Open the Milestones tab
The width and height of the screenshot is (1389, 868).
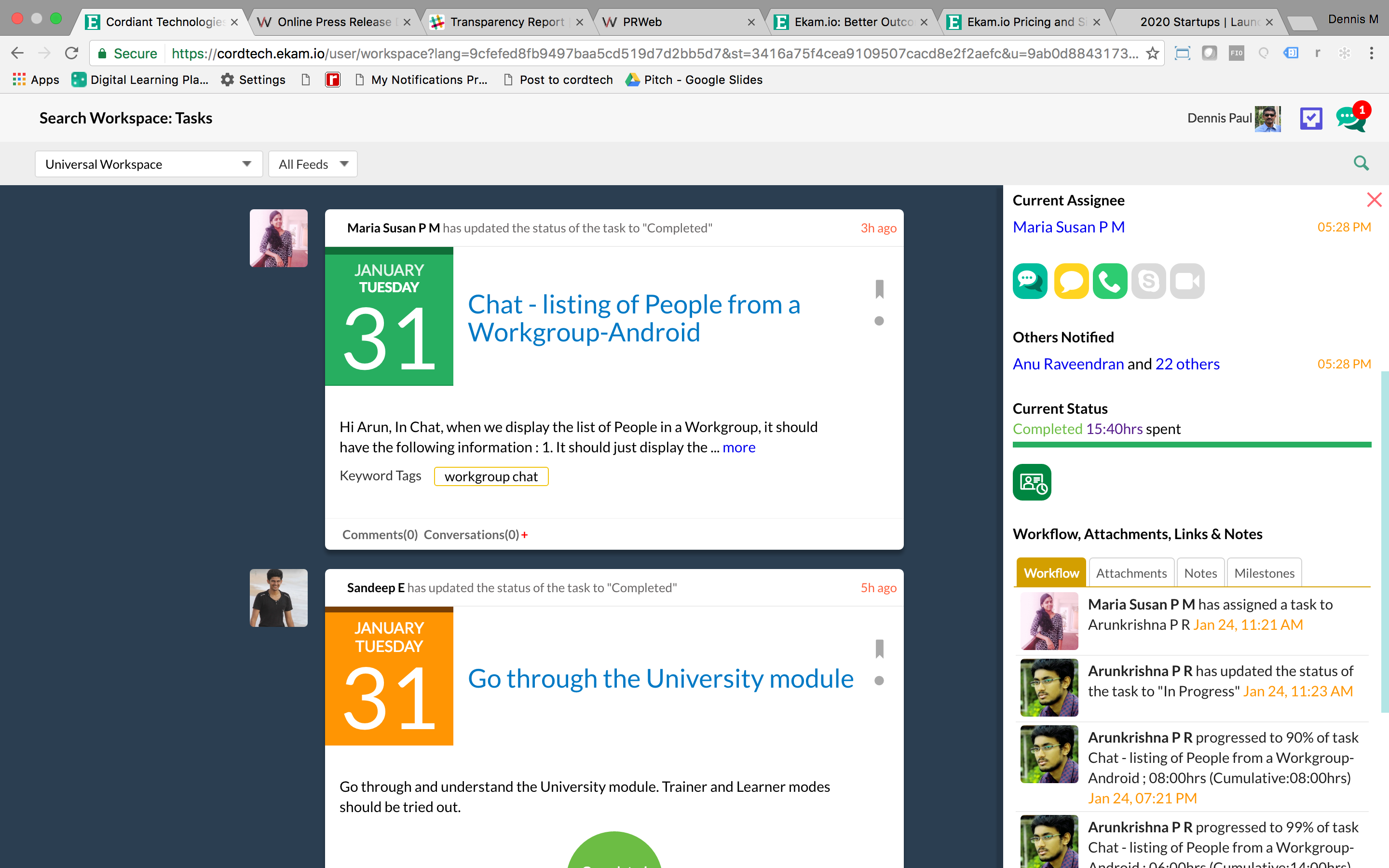[x=1264, y=573]
